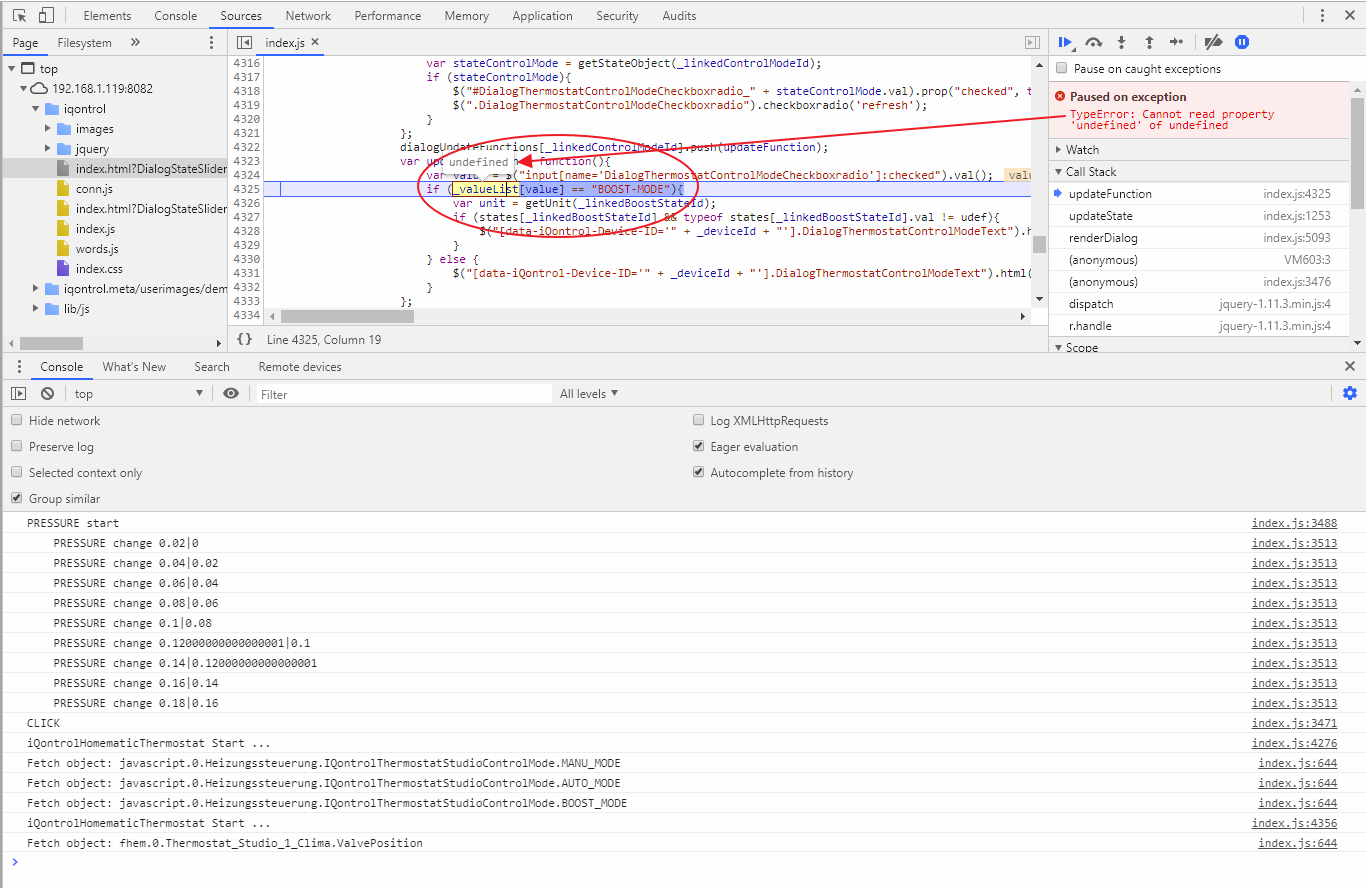Create live expression eye icon
This screenshot has height=888, width=1366.
coord(231,394)
